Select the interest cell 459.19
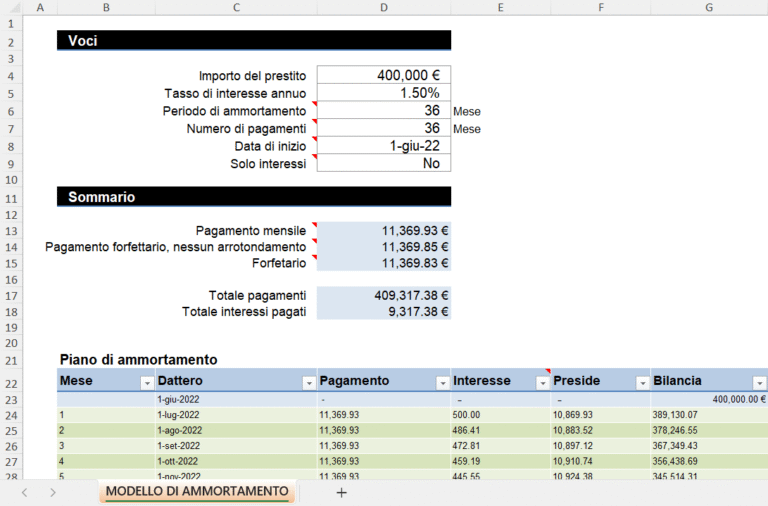The height and width of the screenshot is (506, 768). 501,461
